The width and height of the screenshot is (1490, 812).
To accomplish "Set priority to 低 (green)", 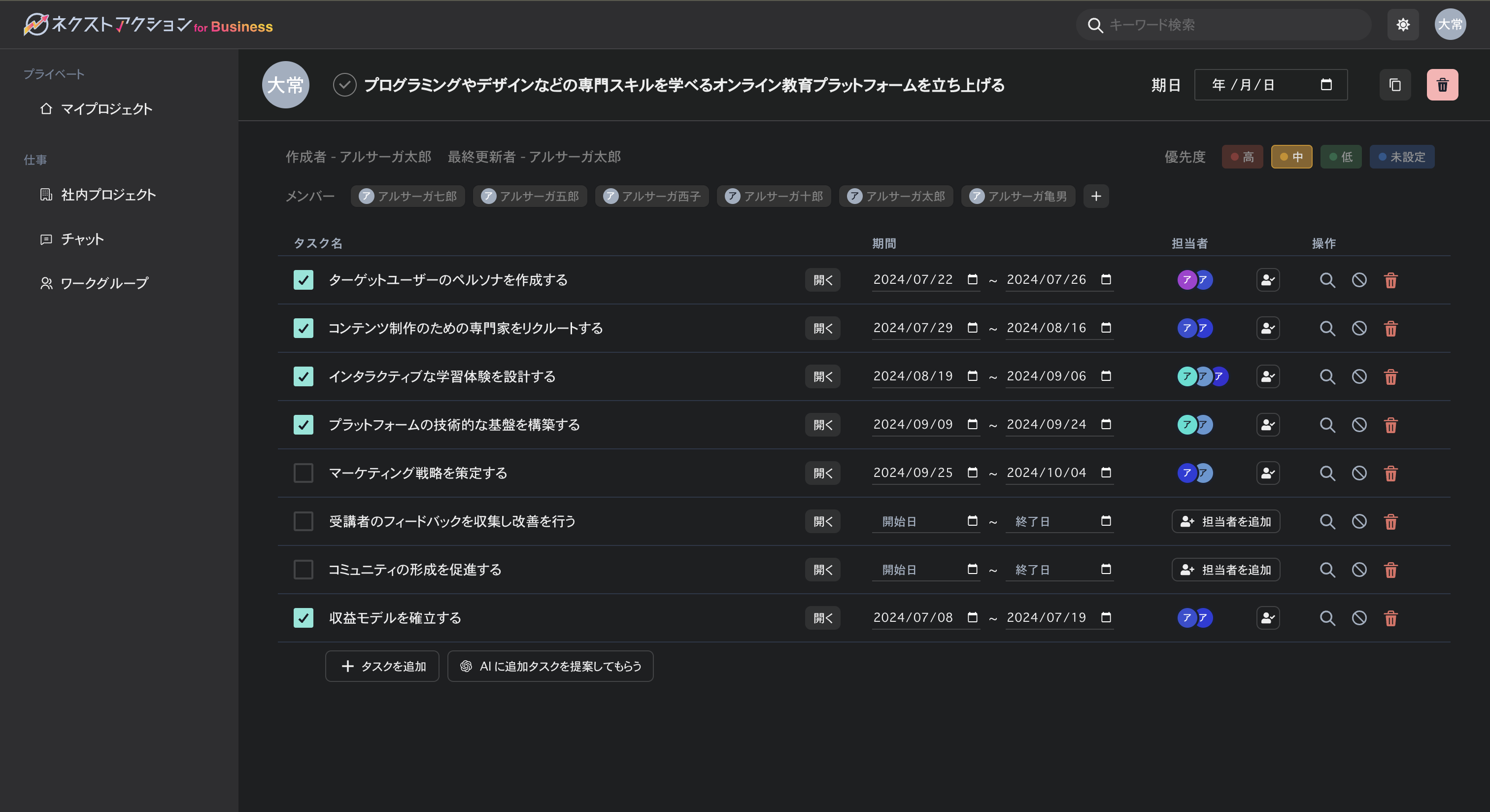I will (1340, 157).
